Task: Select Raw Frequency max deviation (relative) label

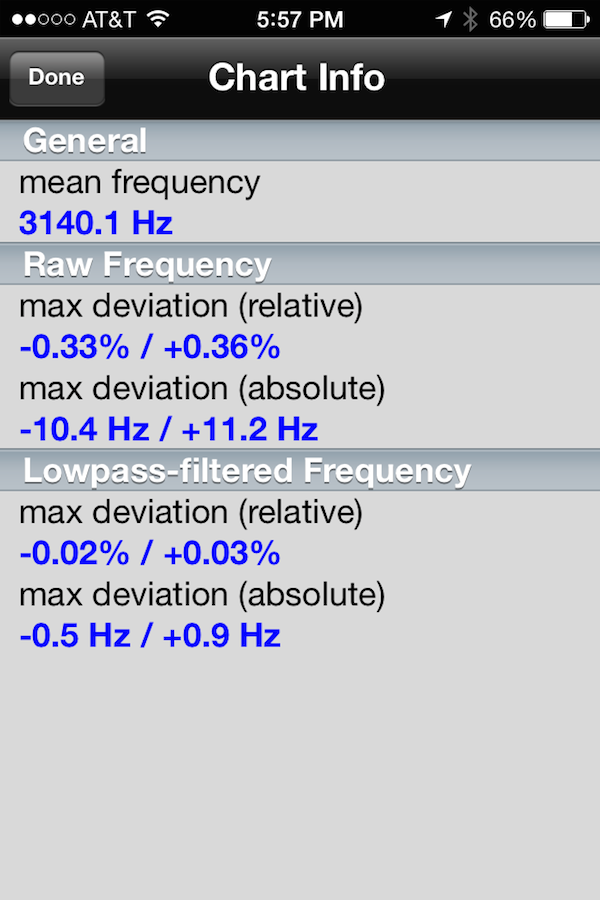Action: (191, 306)
